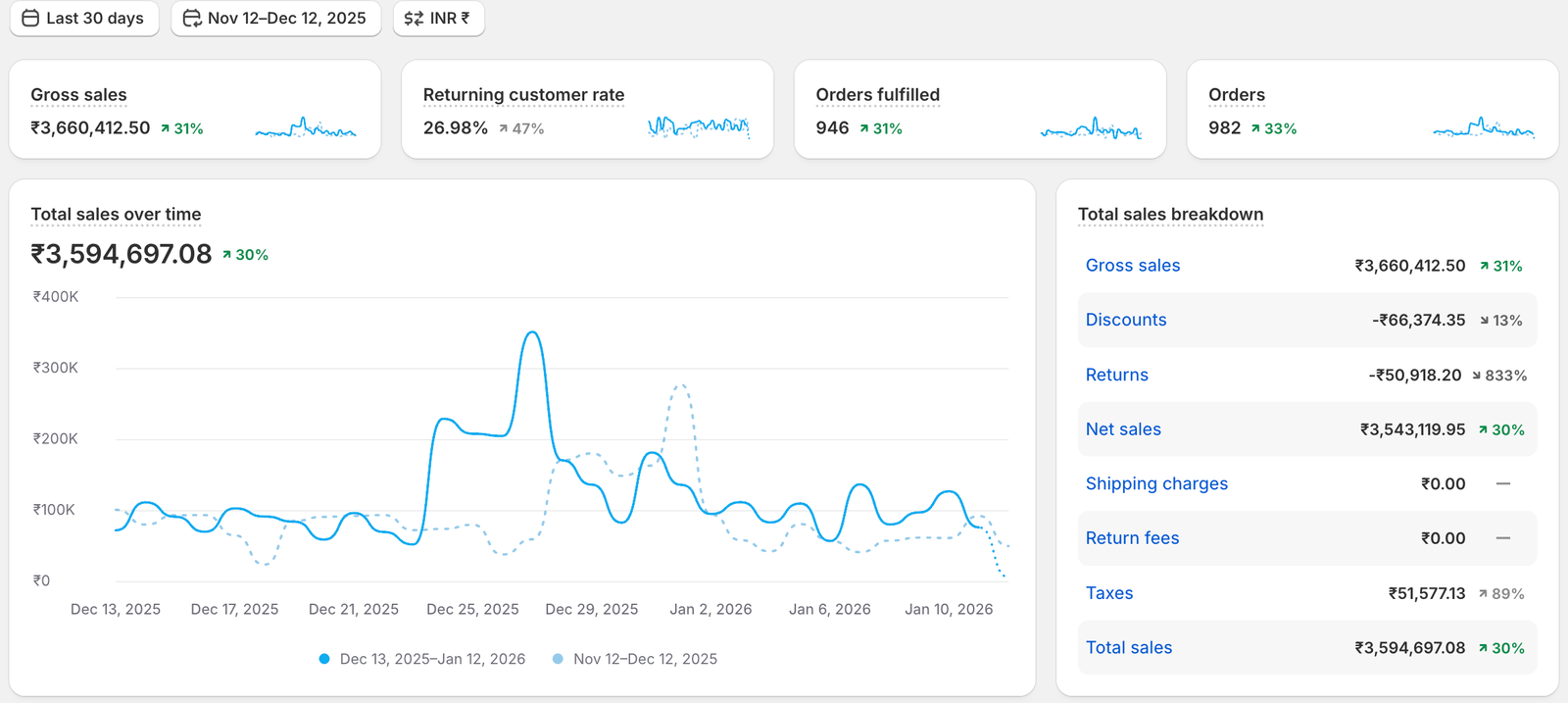1568x703 pixels.
Task: Open the Returning customer rate card title
Action: coord(523,95)
